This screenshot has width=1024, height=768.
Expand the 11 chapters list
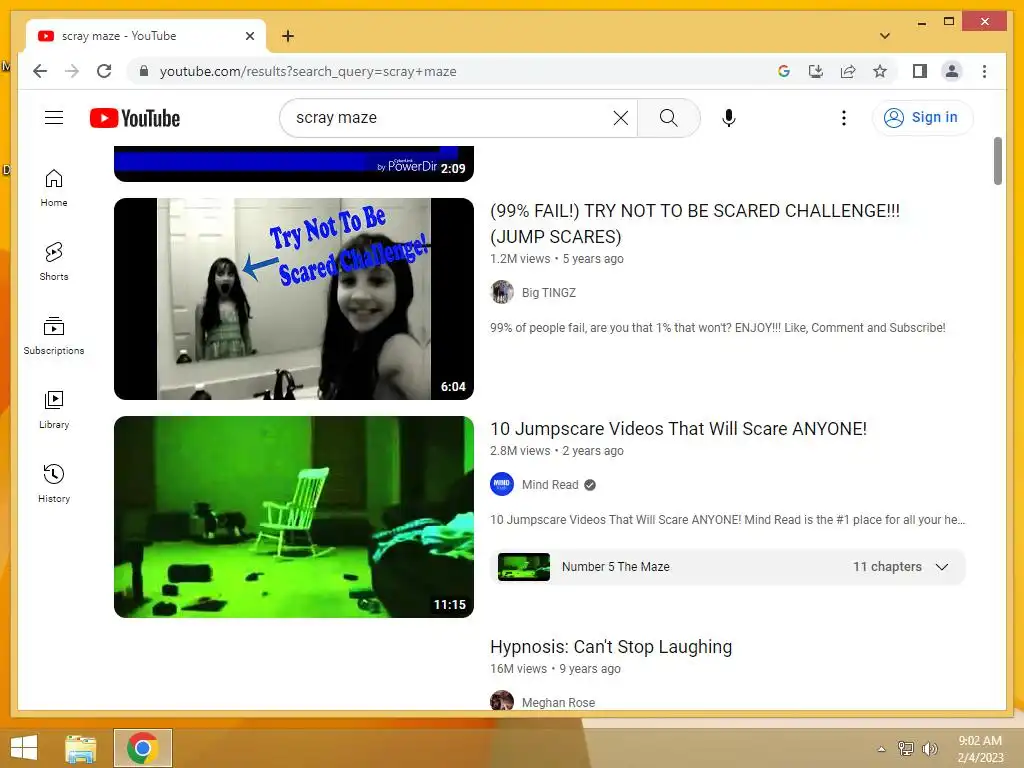pyautogui.click(x=942, y=567)
